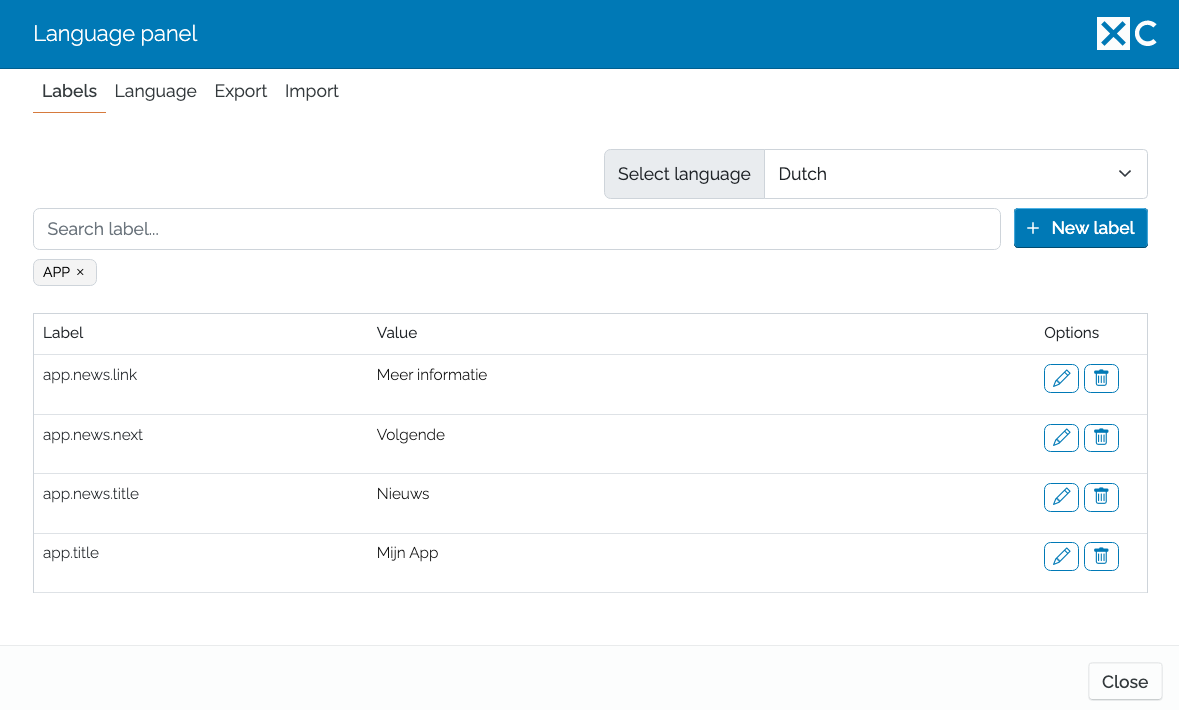
Task: Edit the app.news.title label
Action: click(1061, 497)
